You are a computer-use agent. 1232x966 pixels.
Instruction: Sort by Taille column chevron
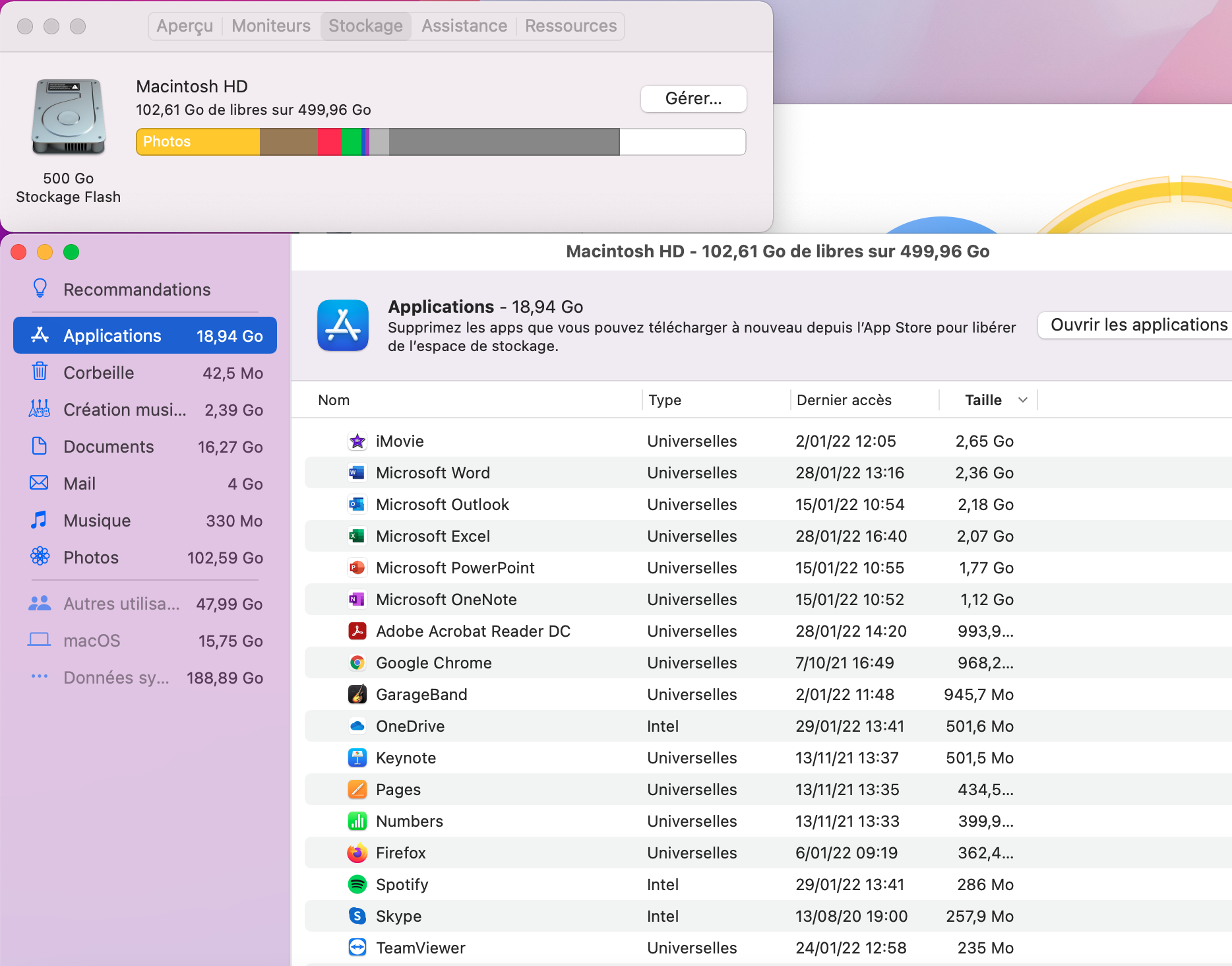tap(1023, 400)
